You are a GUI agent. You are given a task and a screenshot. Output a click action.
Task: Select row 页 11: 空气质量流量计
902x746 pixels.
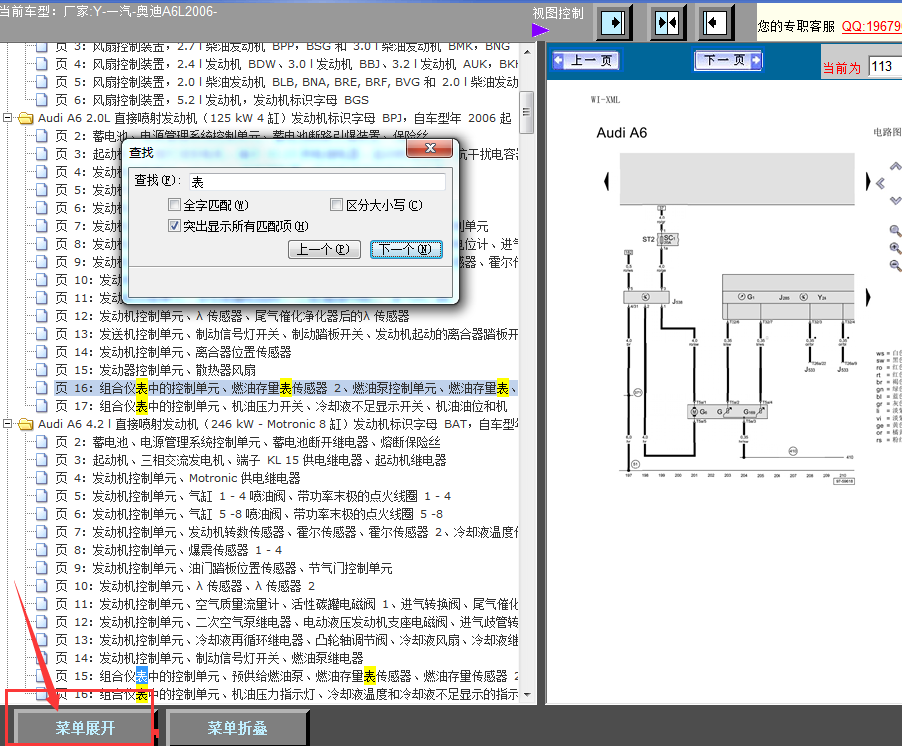(286, 604)
